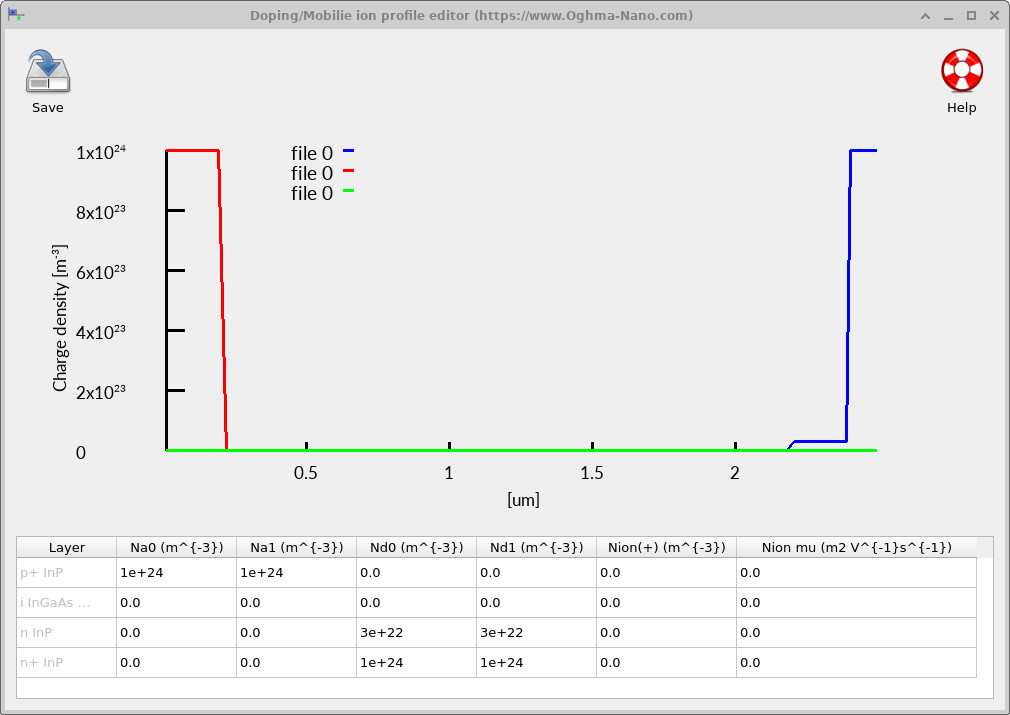Click Nd1 value 1e+24 in n+ InP row
The image size is (1010, 715).
click(x=537, y=663)
